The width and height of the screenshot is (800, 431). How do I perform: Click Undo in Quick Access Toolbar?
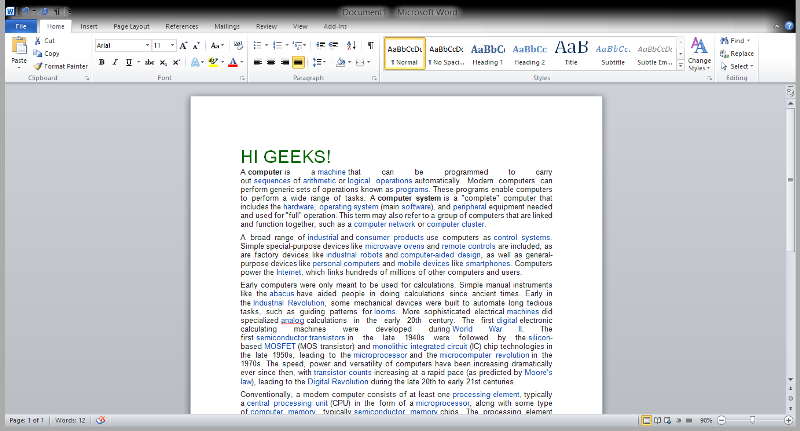pyautogui.click(x=26, y=11)
